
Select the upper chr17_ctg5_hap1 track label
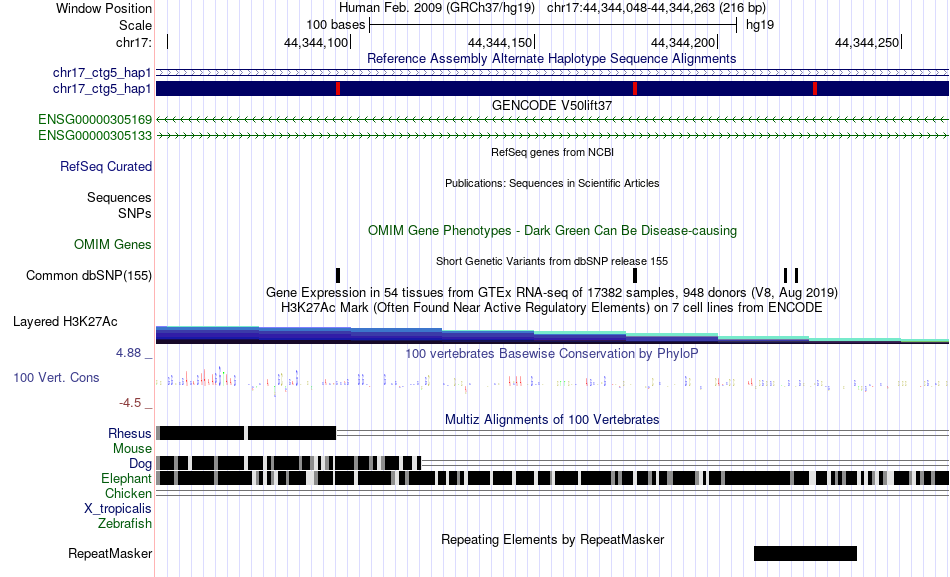(x=102, y=73)
